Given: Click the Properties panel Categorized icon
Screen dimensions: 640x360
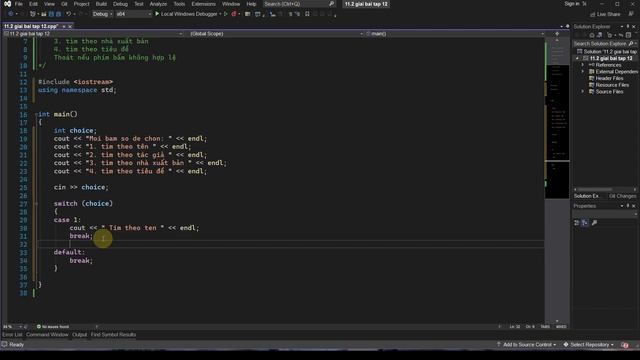Looking at the screenshot, I should pos(577,223).
